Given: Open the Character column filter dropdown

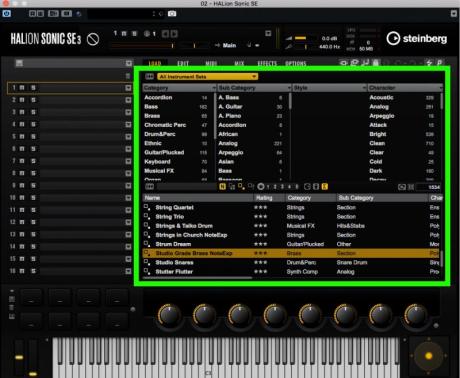Looking at the screenshot, I should point(441,88).
